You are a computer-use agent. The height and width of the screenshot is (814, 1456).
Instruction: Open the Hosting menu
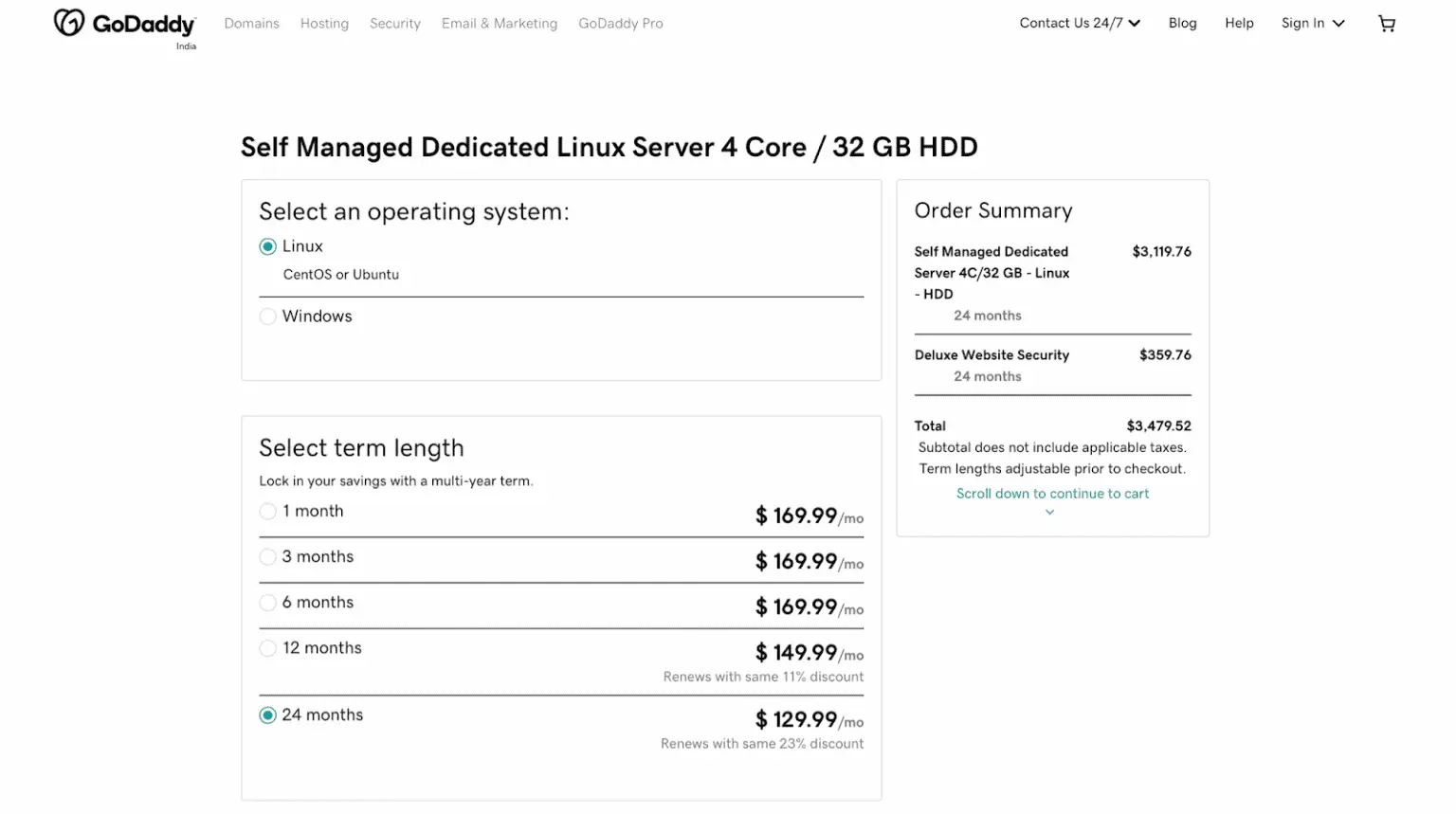coord(324,24)
